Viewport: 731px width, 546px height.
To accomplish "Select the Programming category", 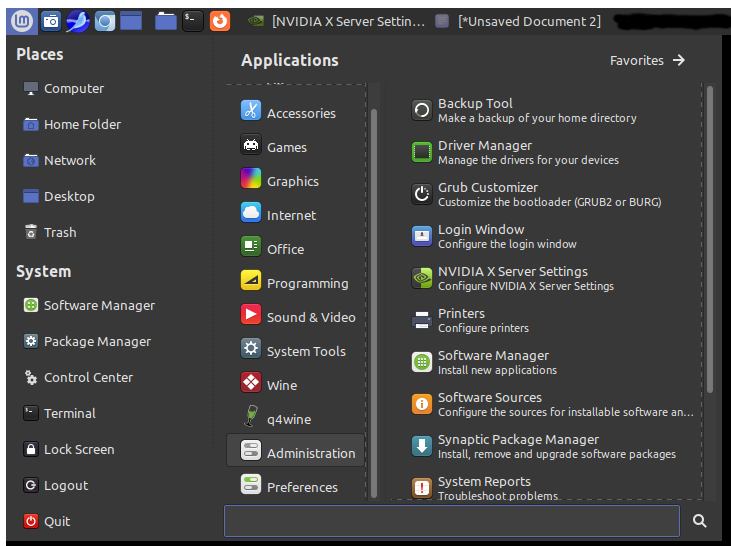I will 296,283.
